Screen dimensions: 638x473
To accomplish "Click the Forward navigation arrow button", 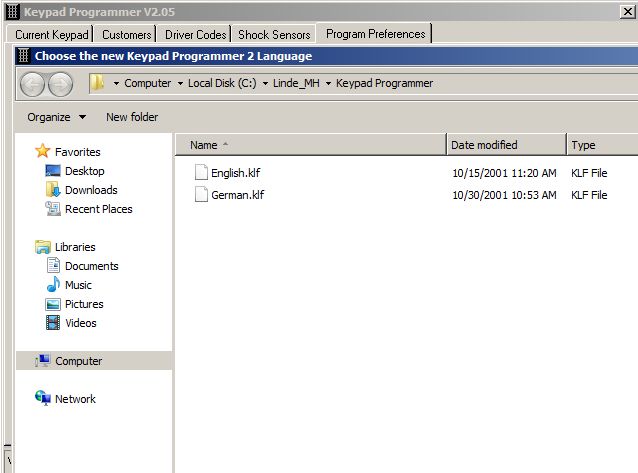I will click(x=60, y=84).
